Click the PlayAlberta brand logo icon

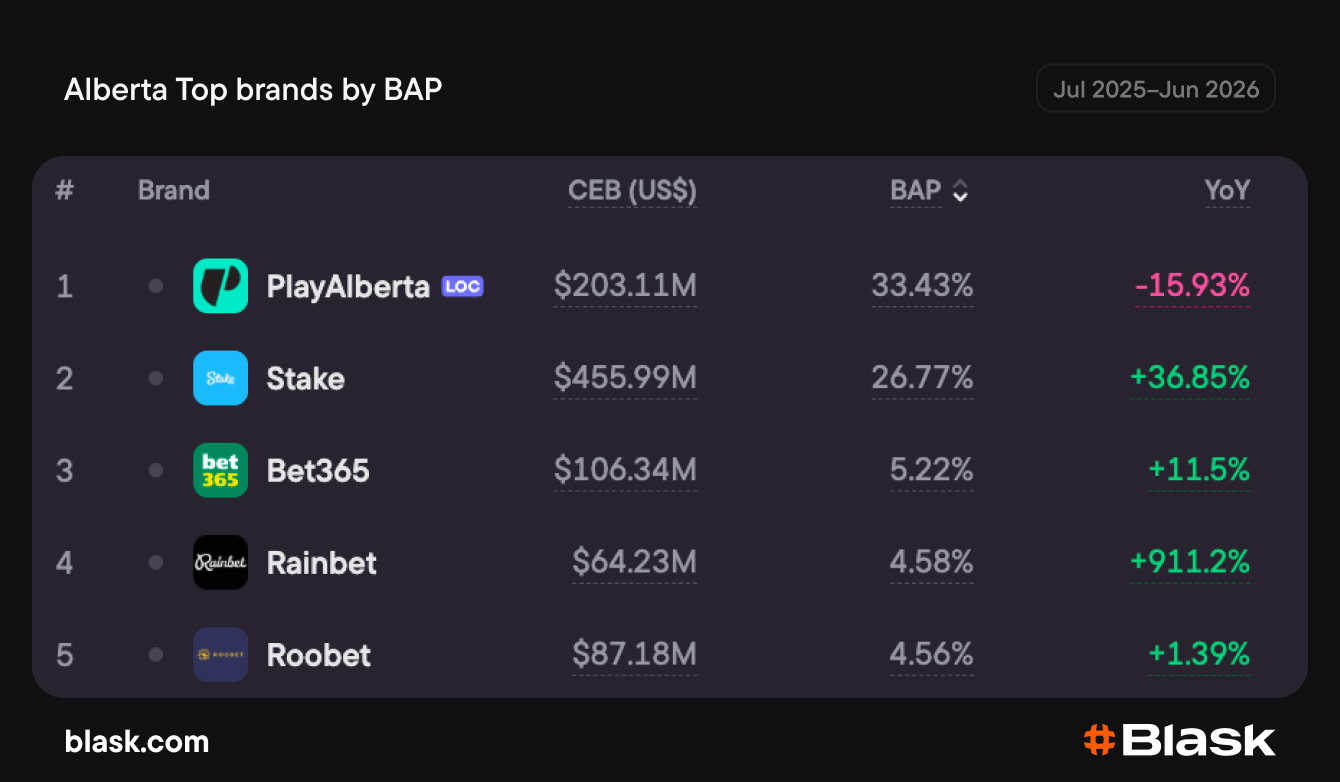[x=220, y=286]
